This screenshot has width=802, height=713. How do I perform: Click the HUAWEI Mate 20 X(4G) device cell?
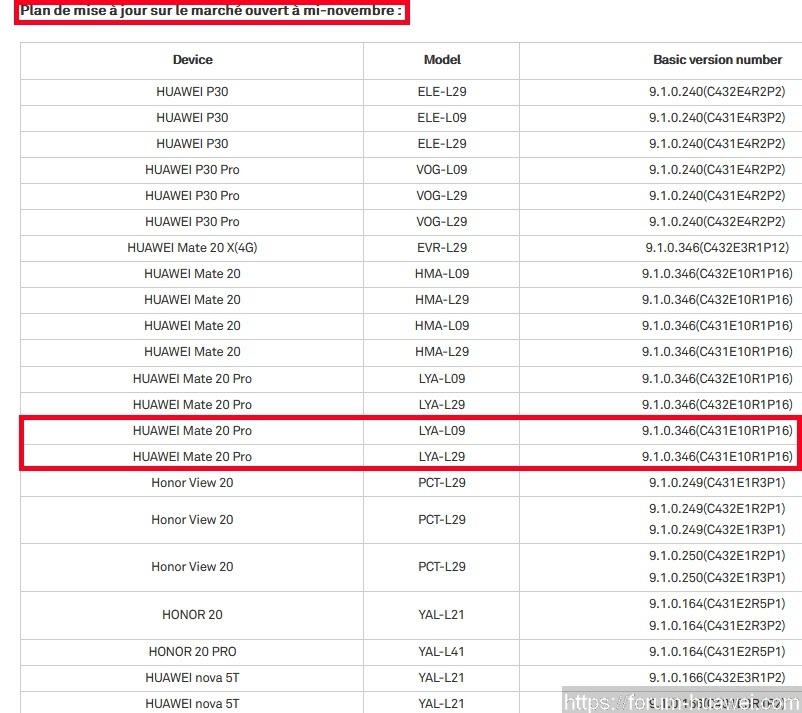[192, 247]
